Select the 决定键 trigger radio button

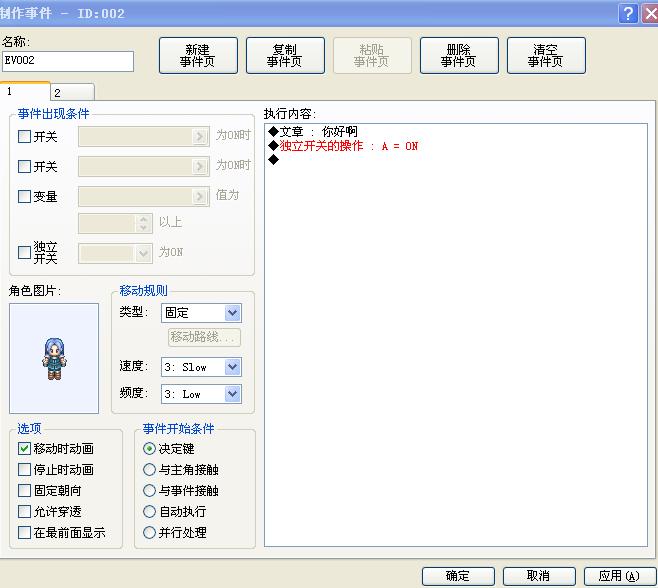pos(149,449)
